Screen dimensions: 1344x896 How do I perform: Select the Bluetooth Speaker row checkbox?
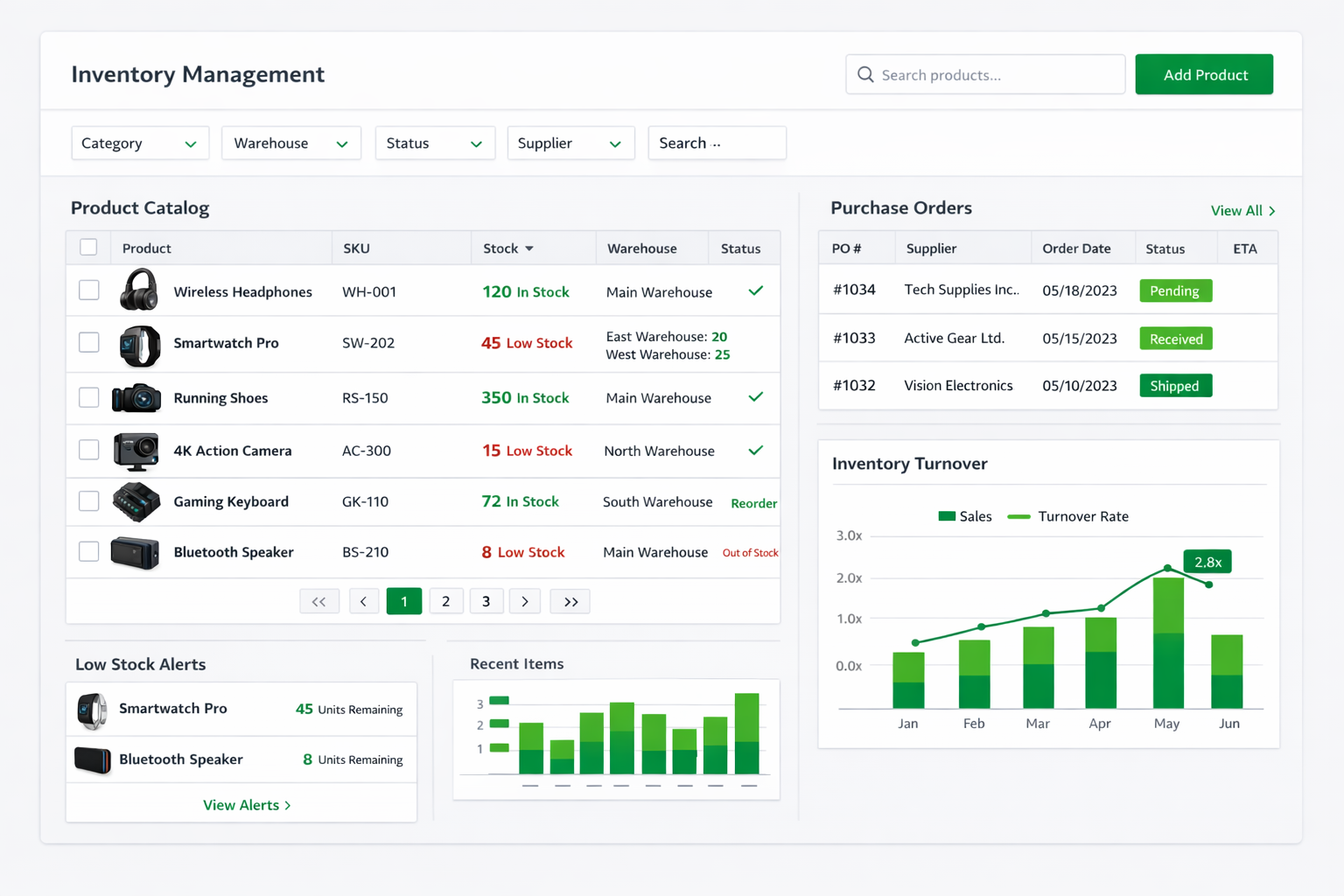(88, 551)
